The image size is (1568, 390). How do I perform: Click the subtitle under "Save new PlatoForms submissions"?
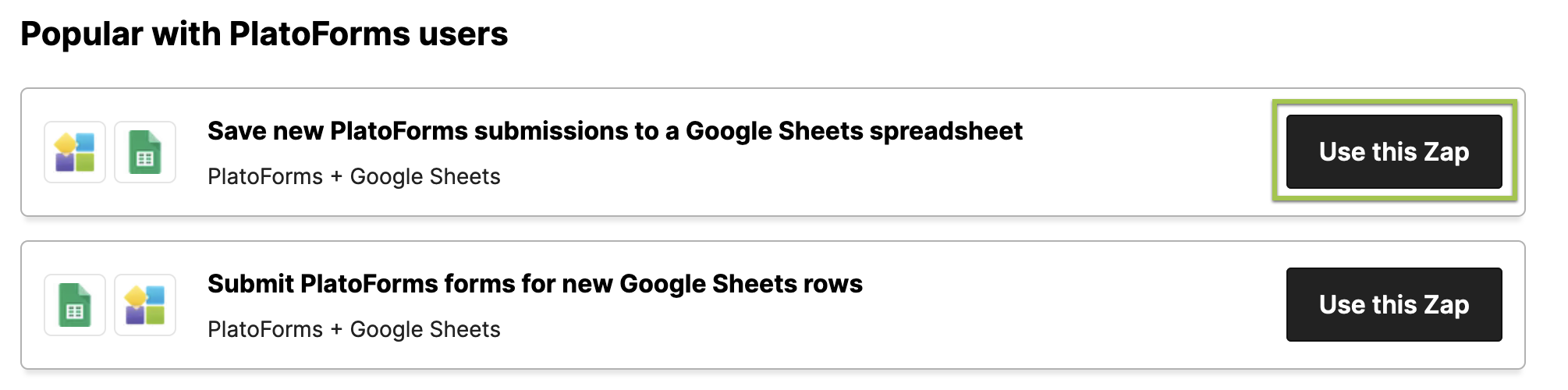(353, 176)
